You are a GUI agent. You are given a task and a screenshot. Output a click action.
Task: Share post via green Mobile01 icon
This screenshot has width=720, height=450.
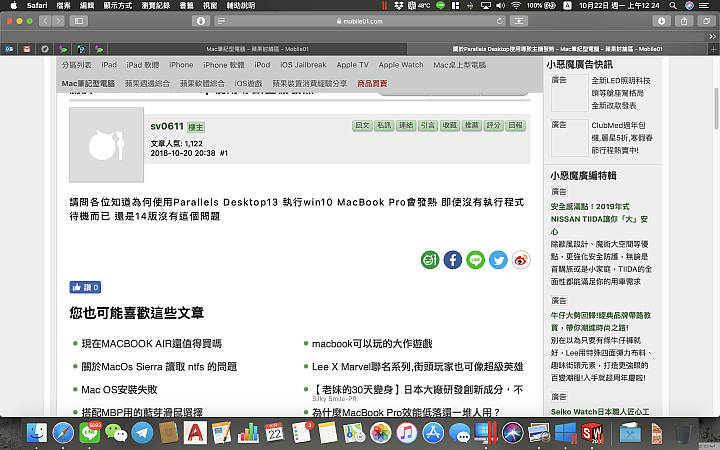click(430, 260)
